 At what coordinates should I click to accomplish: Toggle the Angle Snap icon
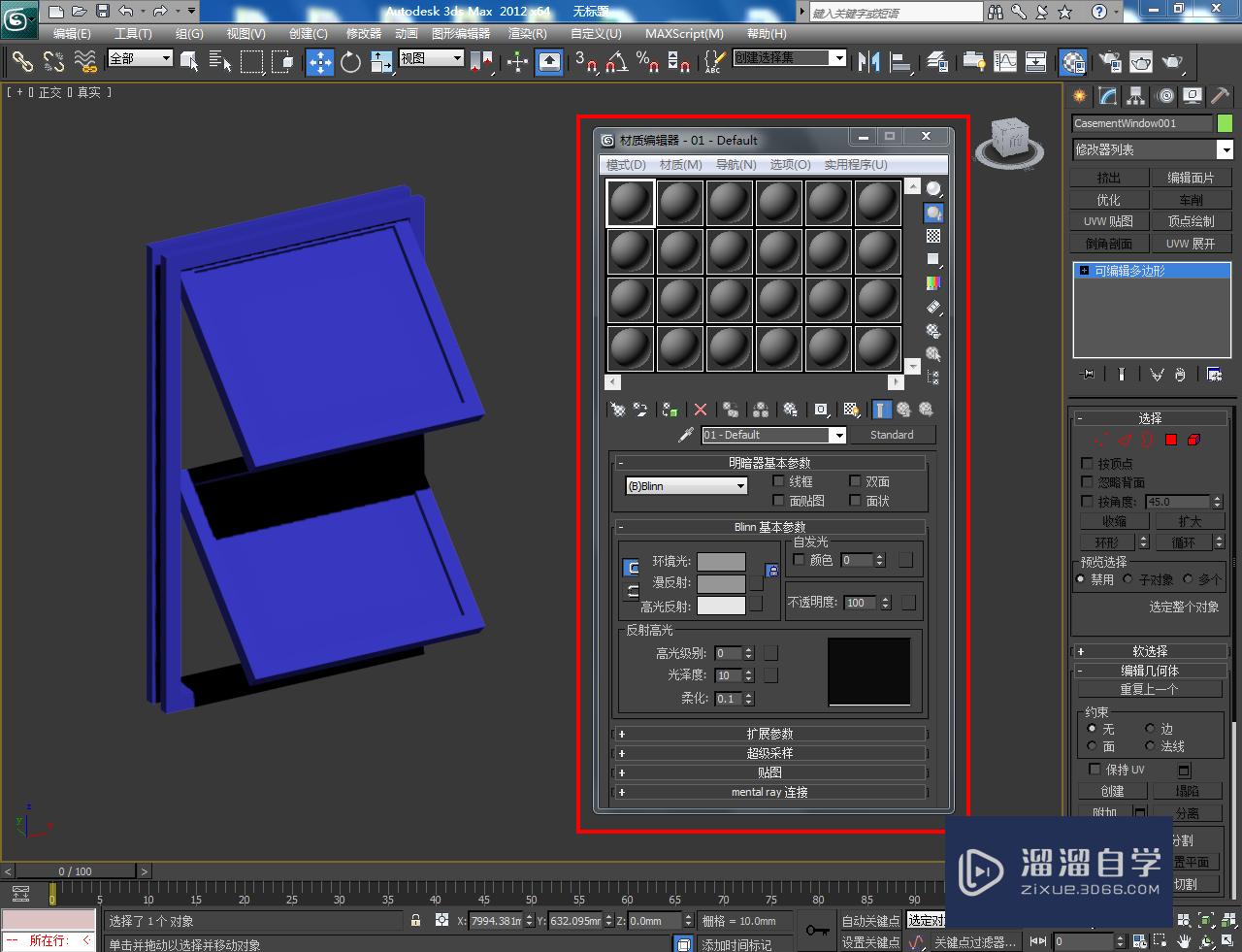[x=616, y=62]
